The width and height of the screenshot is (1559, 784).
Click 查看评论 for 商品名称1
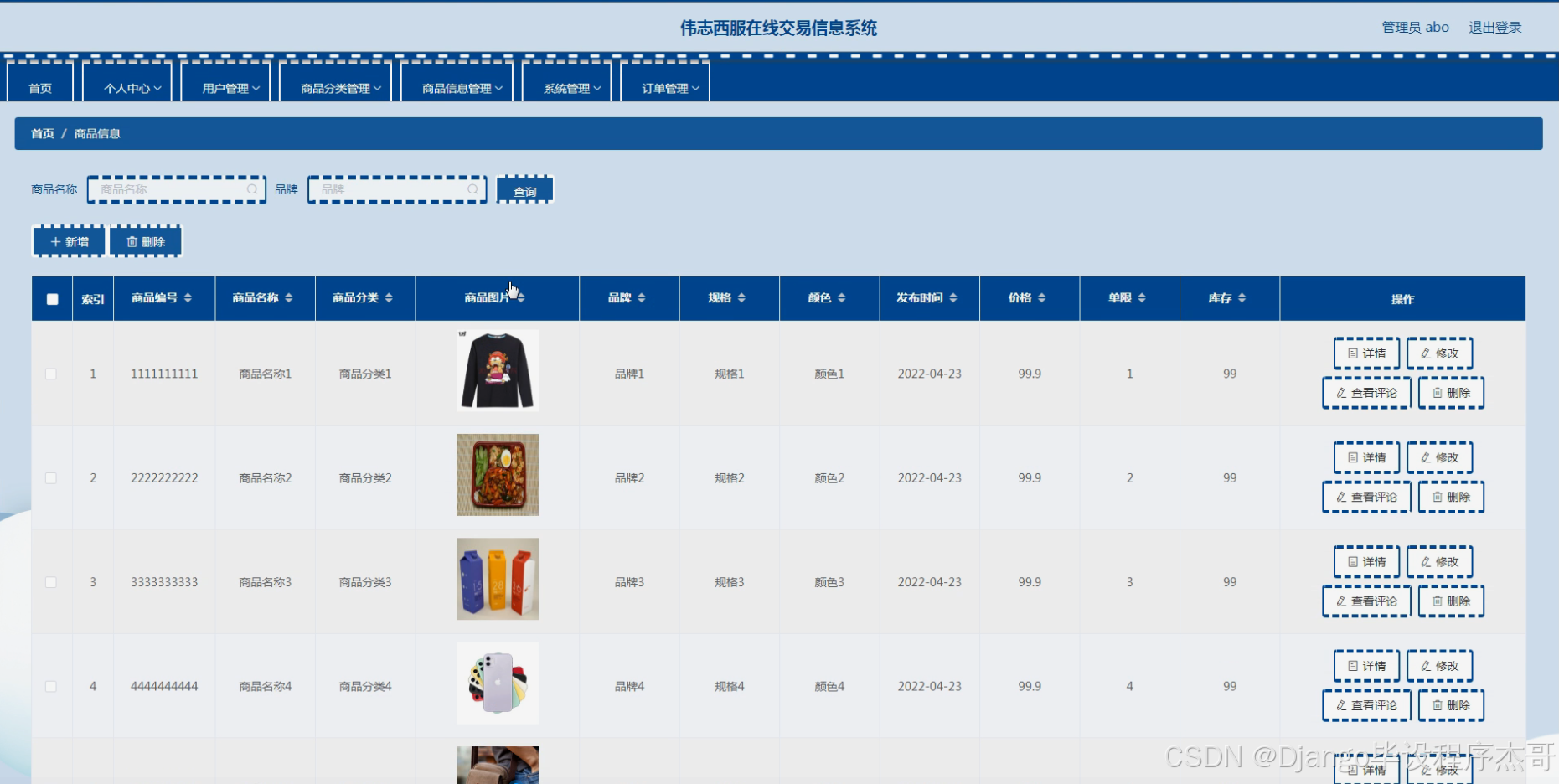(1366, 393)
